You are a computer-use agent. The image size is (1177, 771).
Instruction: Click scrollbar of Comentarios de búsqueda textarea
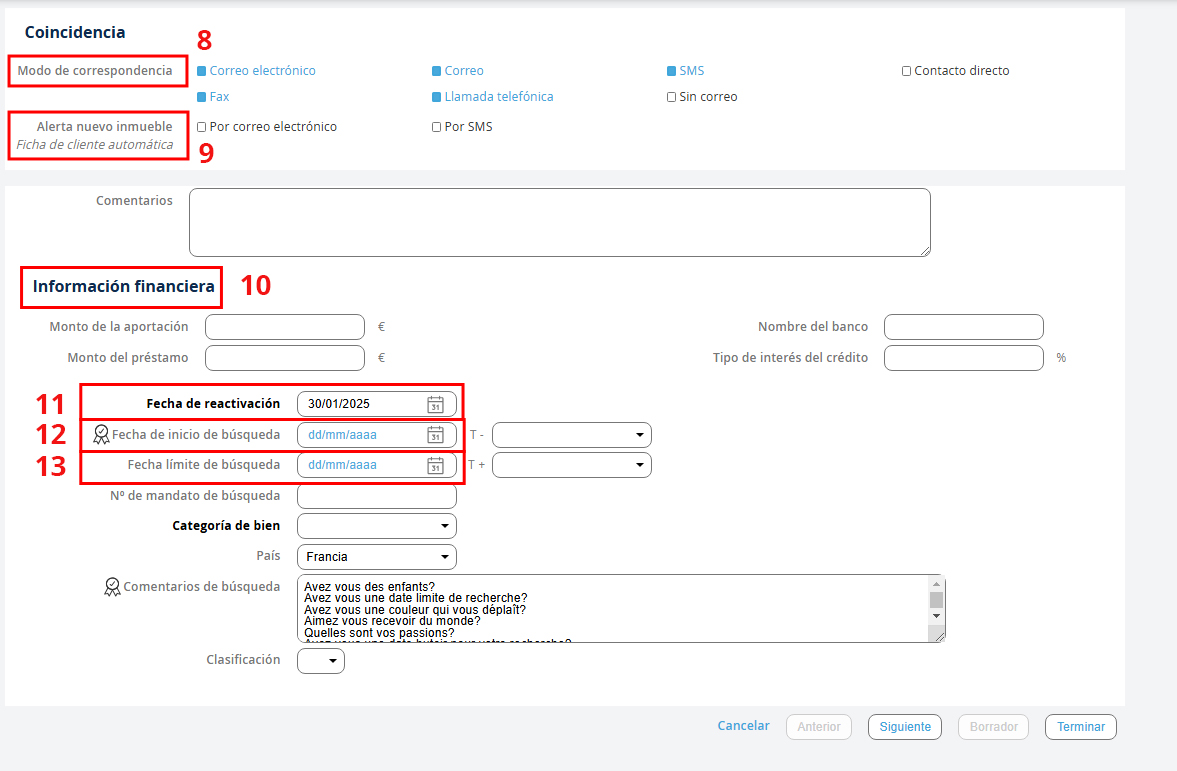[936, 600]
